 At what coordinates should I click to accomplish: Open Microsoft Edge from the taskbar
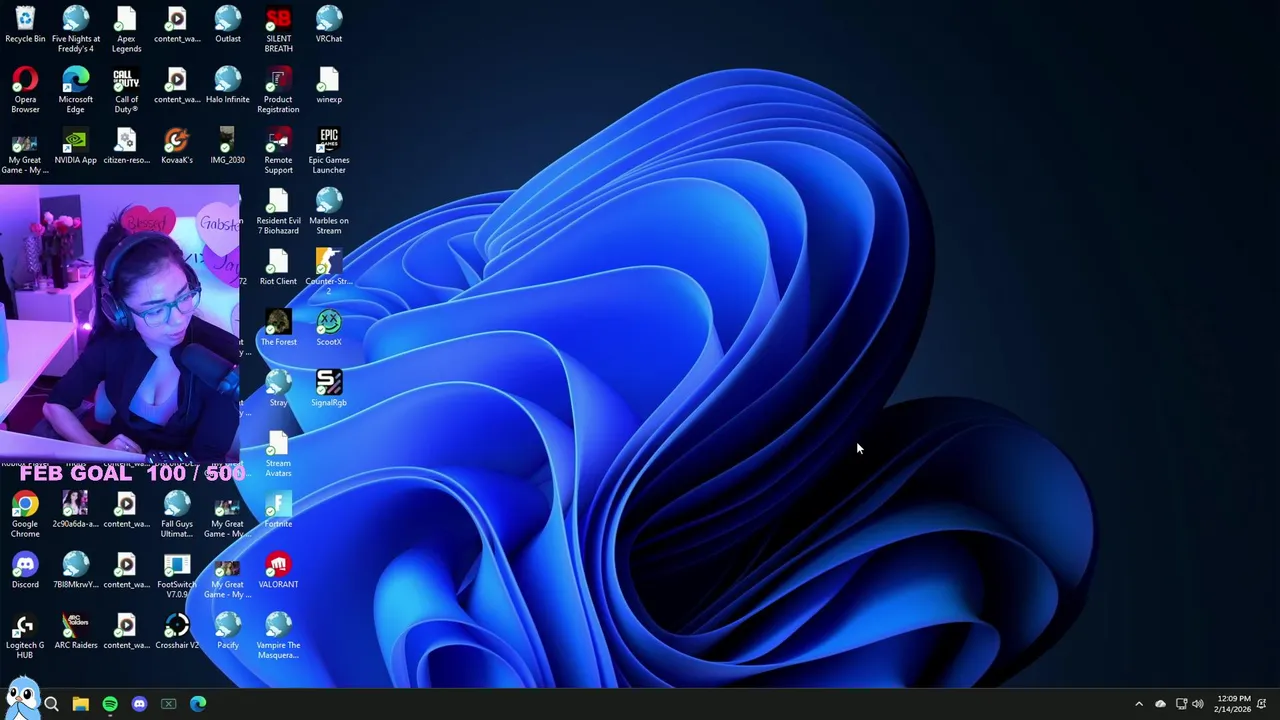click(x=198, y=705)
